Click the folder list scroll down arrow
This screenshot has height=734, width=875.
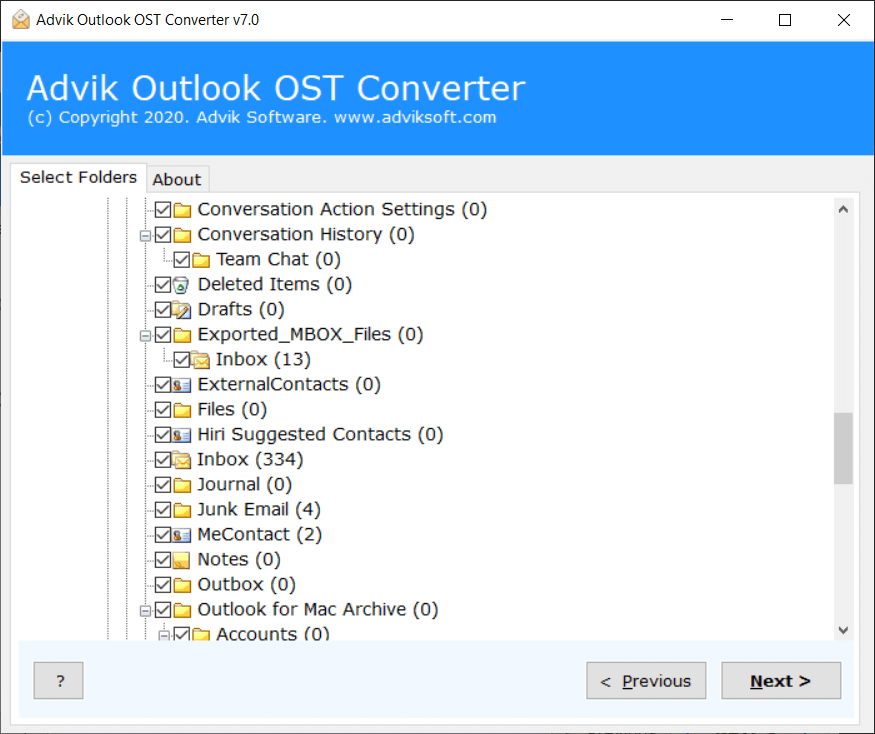(843, 630)
